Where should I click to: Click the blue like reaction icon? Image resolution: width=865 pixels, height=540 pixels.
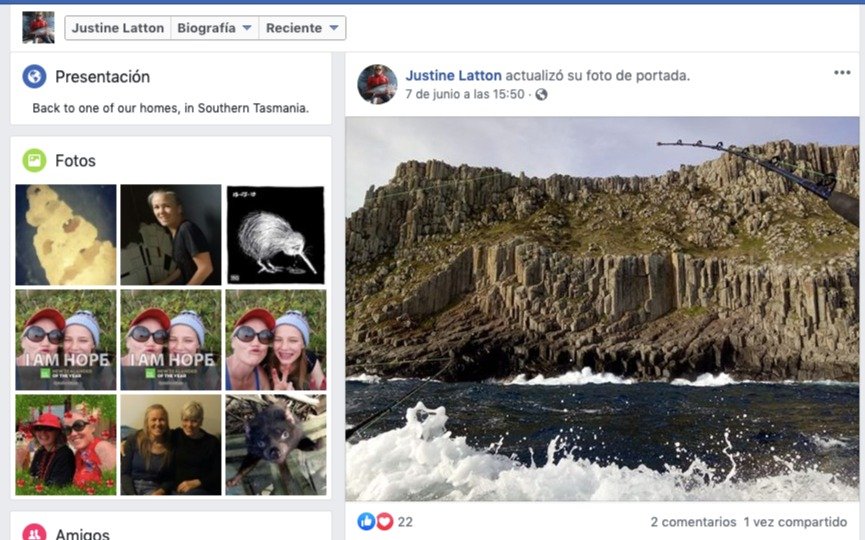366,521
